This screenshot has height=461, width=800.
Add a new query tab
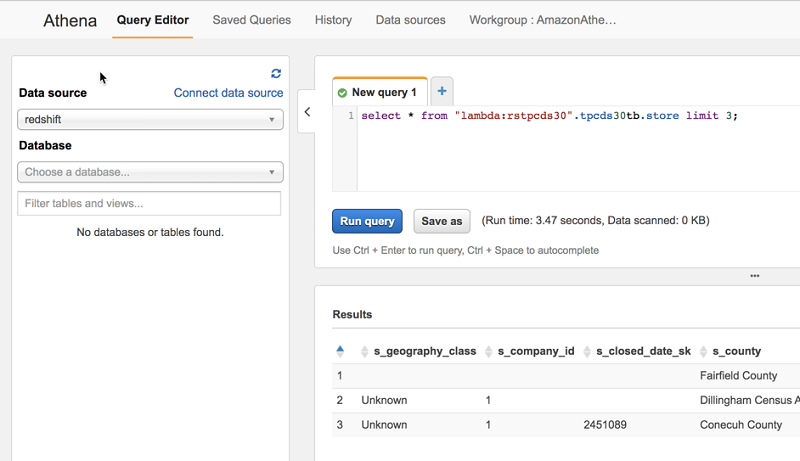click(442, 91)
